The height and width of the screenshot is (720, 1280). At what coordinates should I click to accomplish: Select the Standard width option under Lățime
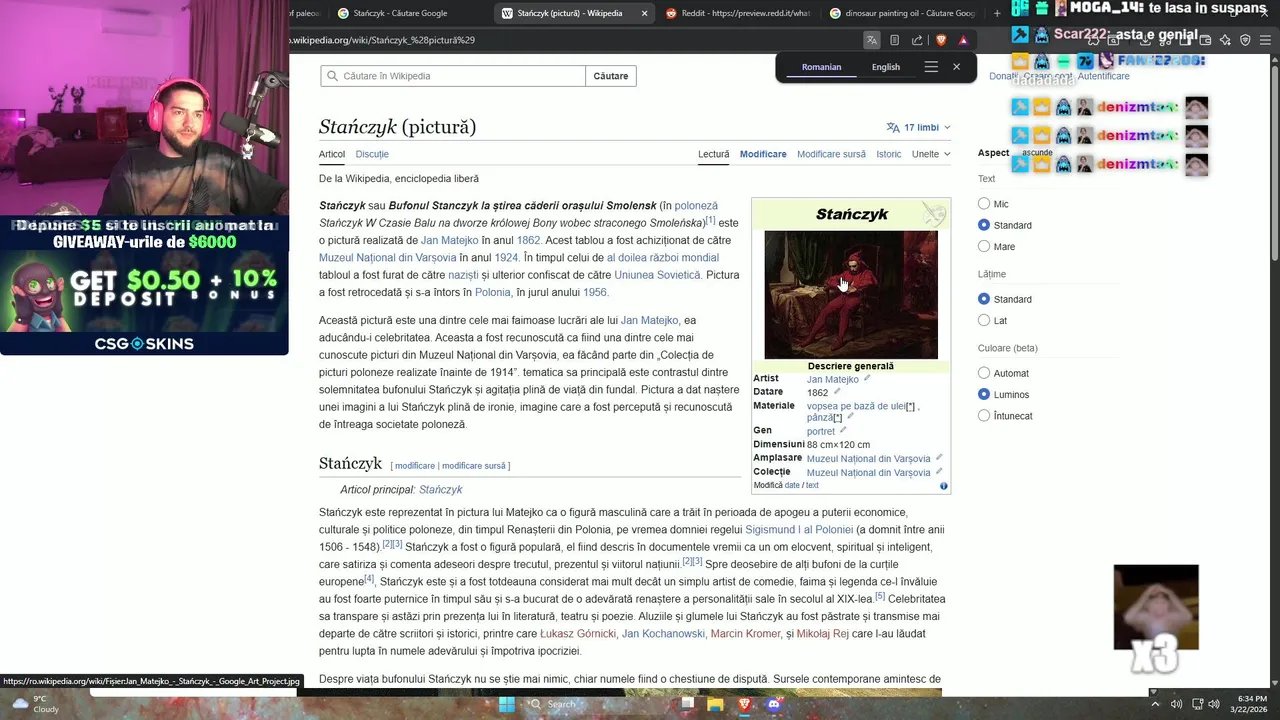(x=984, y=299)
